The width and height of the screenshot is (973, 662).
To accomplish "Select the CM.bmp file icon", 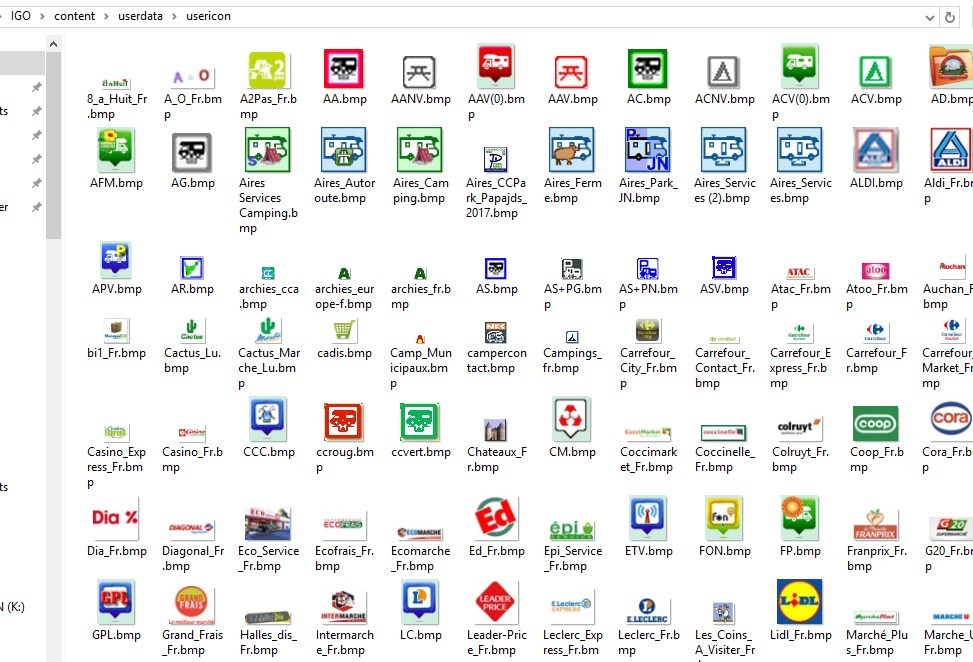I will coord(571,419).
